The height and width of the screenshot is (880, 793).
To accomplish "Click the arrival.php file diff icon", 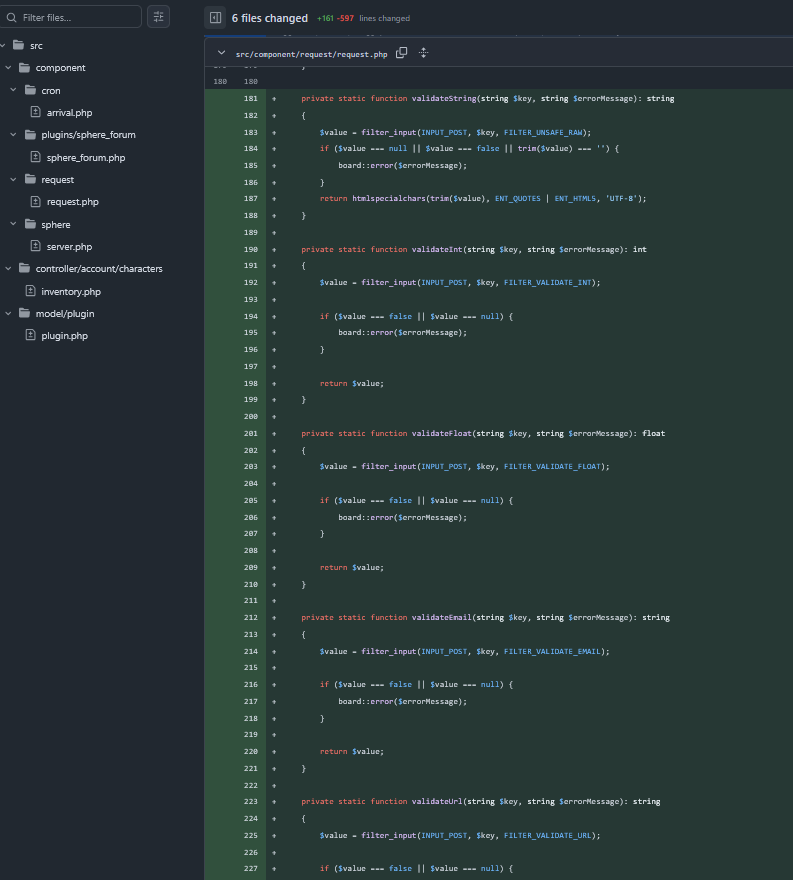I will click(x=35, y=112).
